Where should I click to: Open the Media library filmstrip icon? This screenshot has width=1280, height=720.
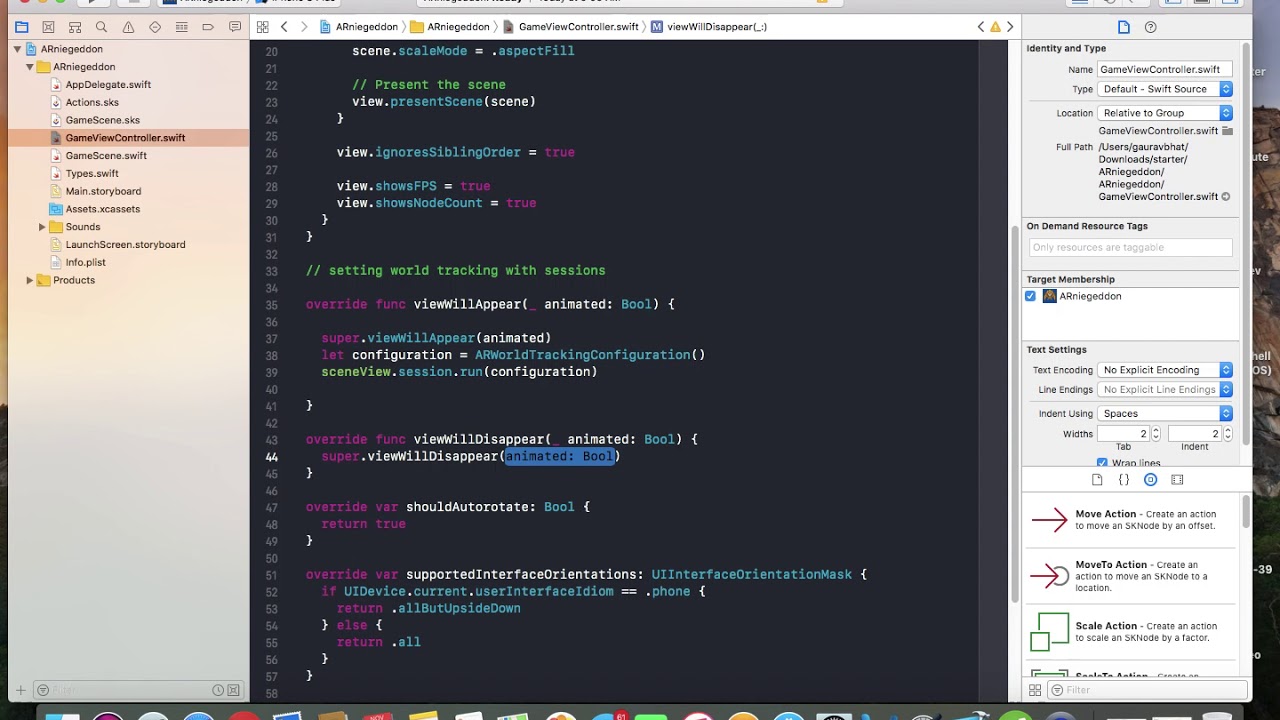coord(1177,480)
